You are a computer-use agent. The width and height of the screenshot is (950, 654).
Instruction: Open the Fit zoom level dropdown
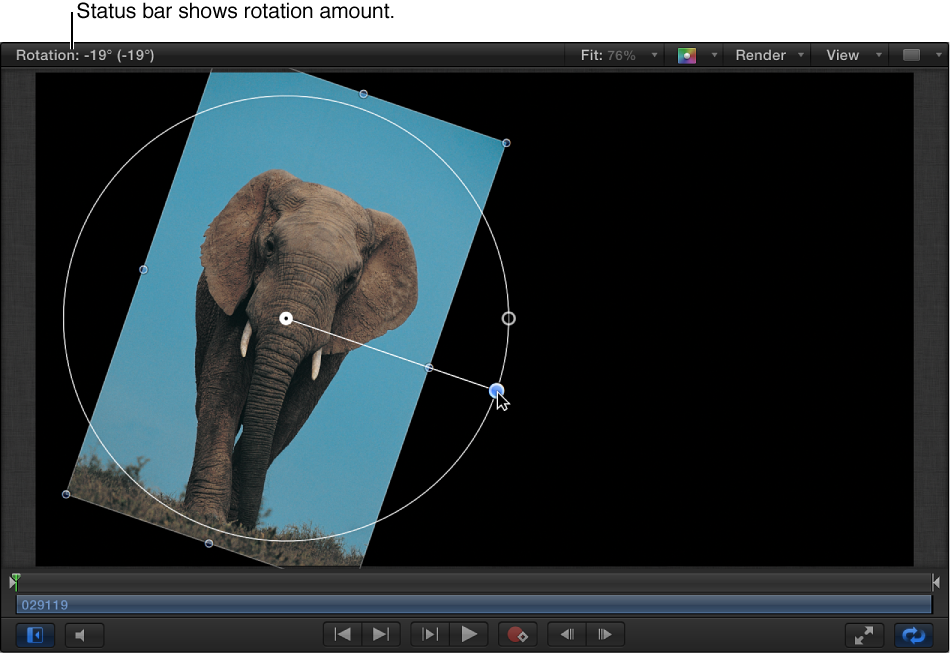tap(655, 55)
